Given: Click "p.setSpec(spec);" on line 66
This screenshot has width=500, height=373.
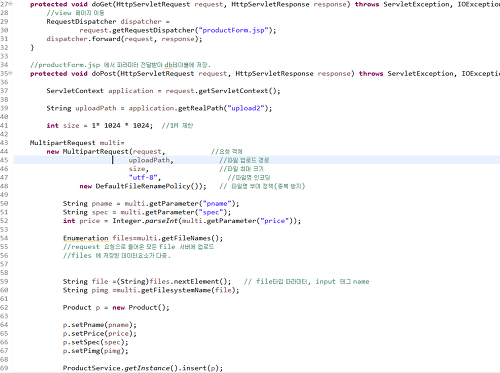Looking at the screenshot, I should click(x=95, y=342).
